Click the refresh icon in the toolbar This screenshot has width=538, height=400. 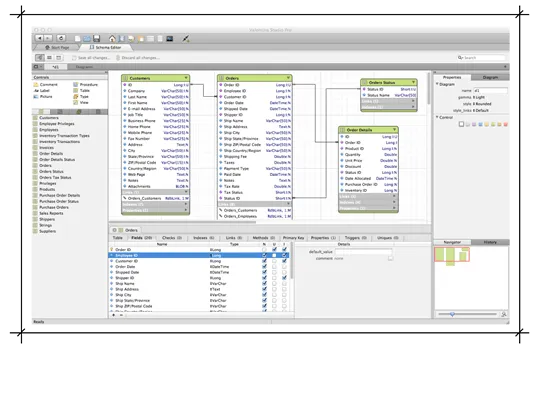tap(61, 38)
